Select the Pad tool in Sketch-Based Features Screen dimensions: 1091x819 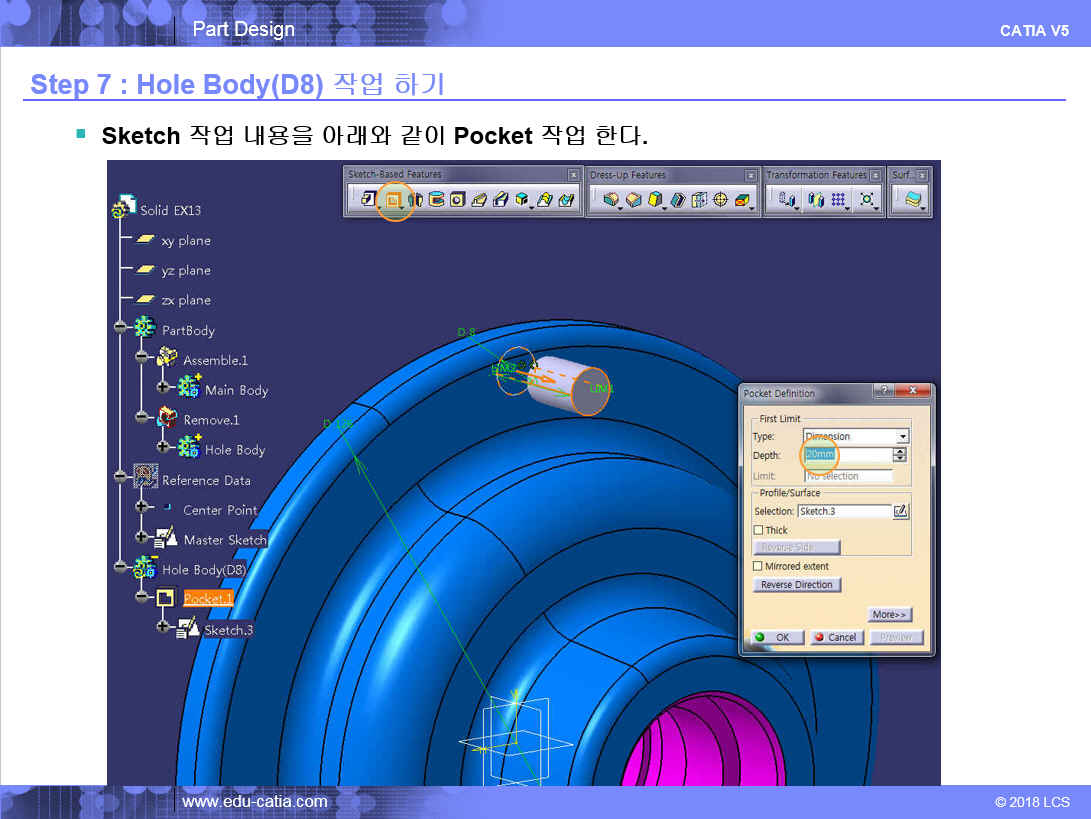pyautogui.click(x=369, y=200)
